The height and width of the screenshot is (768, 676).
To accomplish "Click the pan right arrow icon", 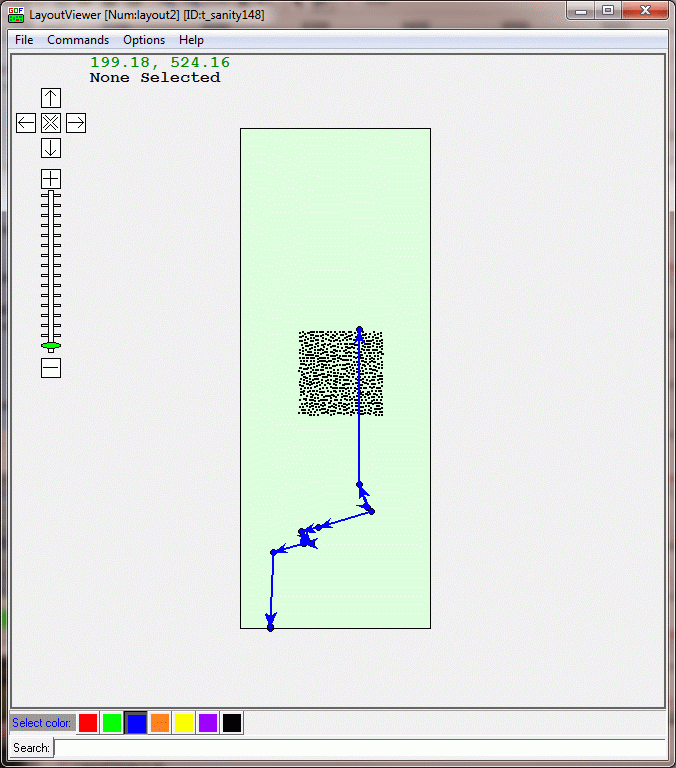I will [x=76, y=123].
